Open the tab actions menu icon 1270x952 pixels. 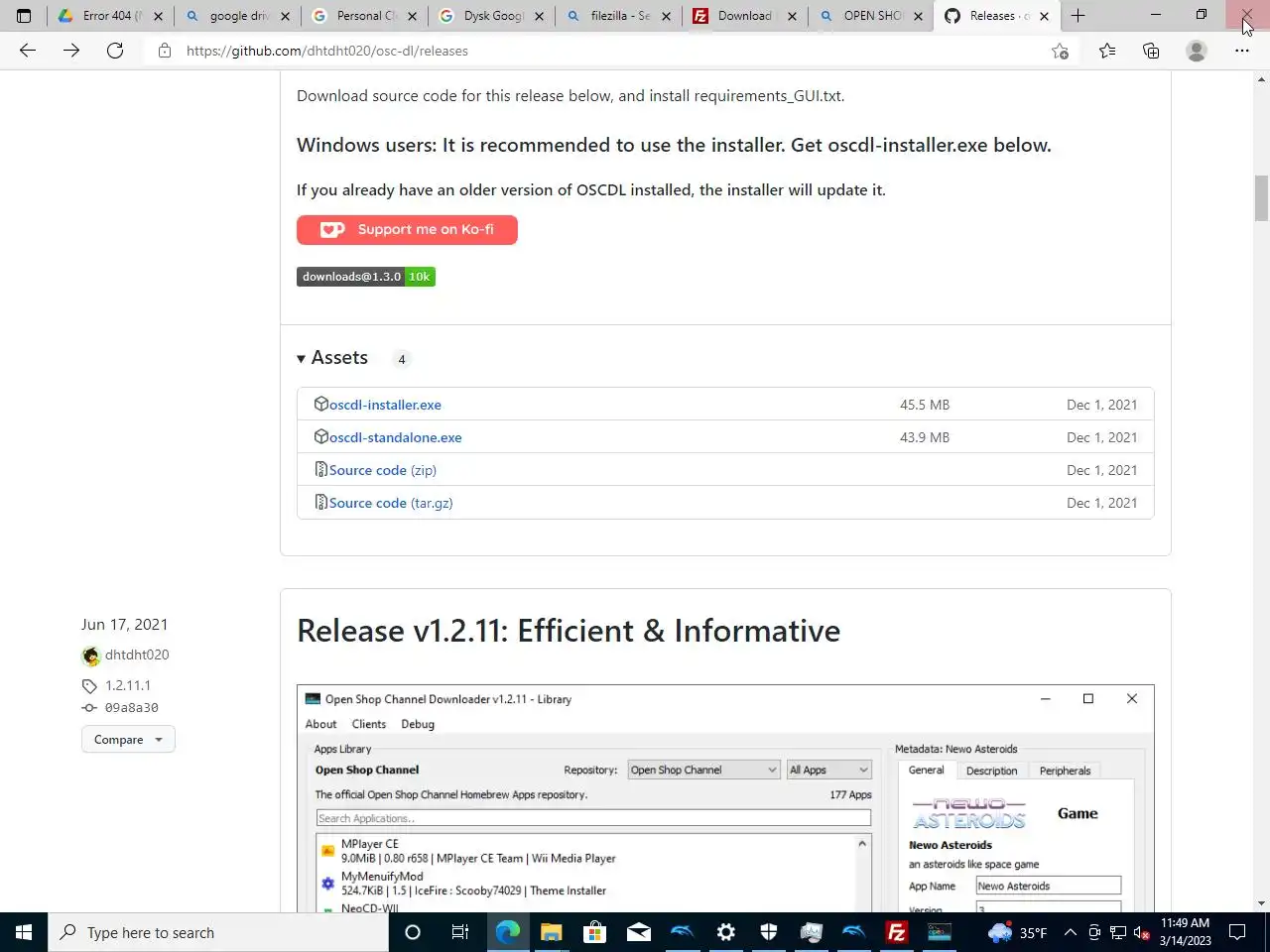(24, 16)
